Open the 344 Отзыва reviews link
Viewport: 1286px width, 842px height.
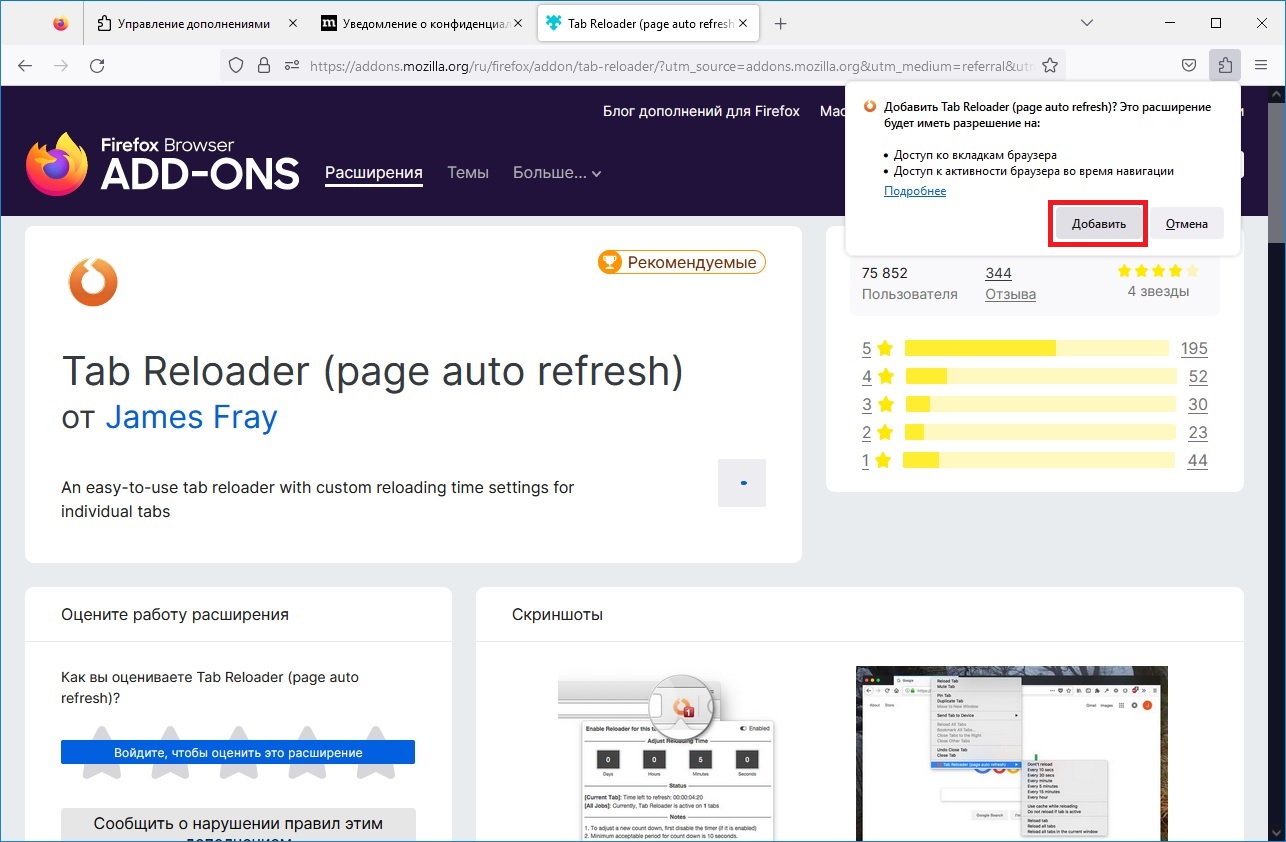coord(1010,284)
